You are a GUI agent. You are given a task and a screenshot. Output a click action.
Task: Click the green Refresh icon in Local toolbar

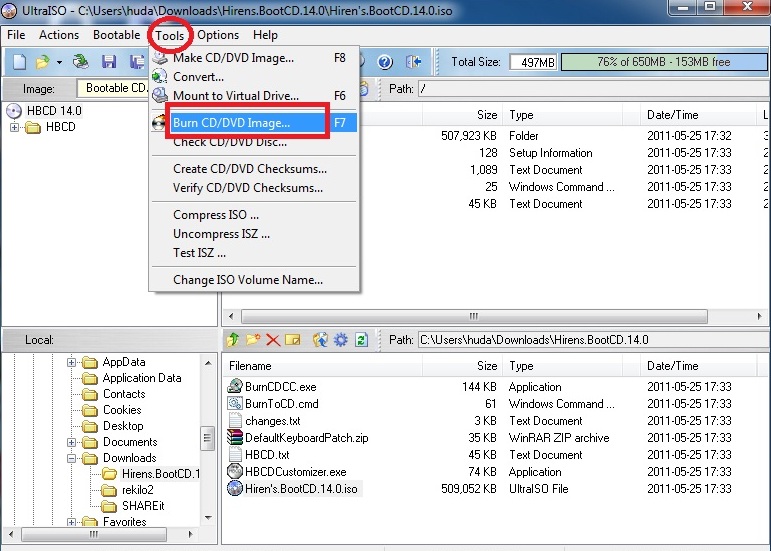[x=361, y=340]
